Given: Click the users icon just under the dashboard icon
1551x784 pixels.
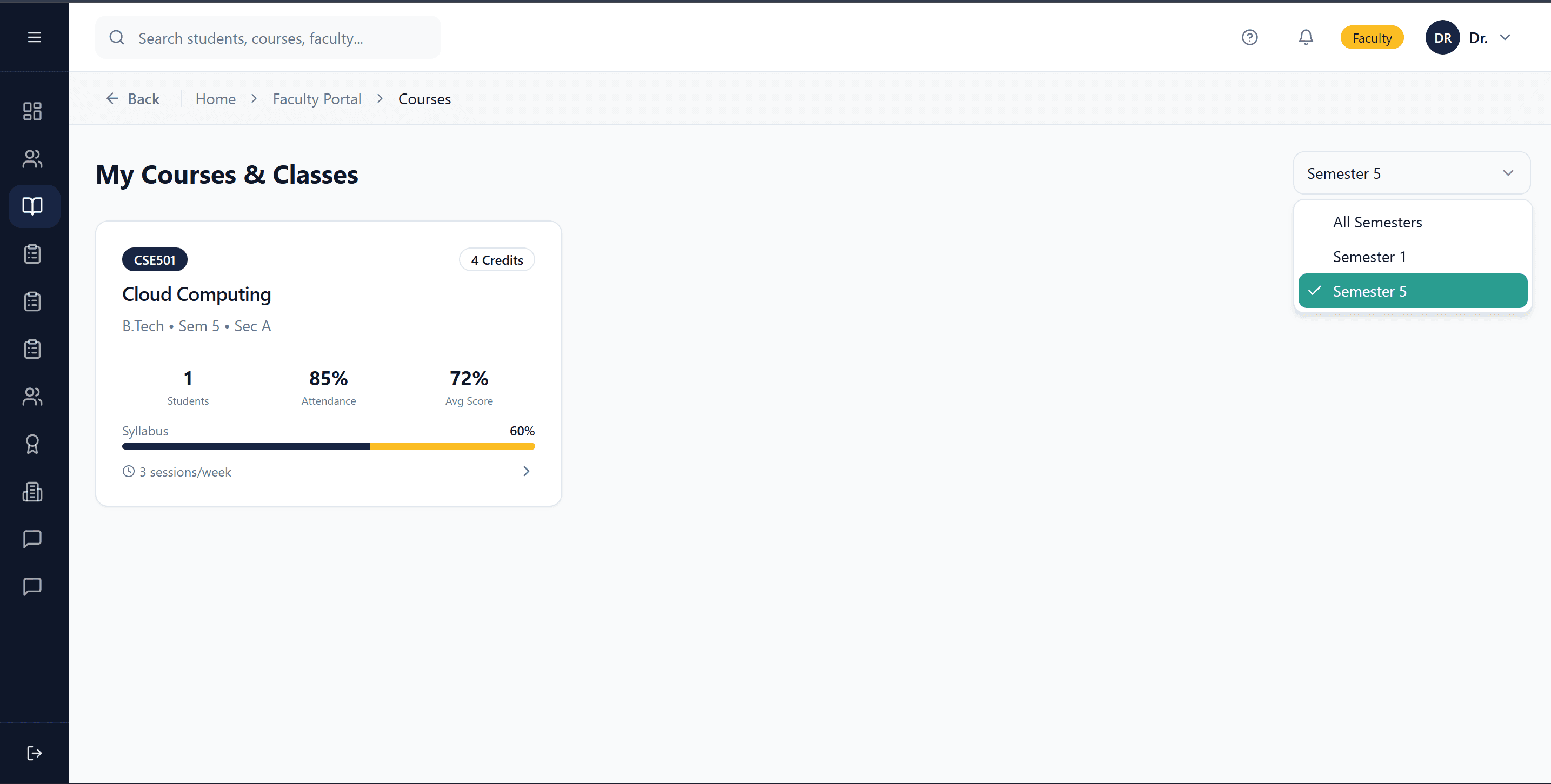Looking at the screenshot, I should click(x=32, y=159).
